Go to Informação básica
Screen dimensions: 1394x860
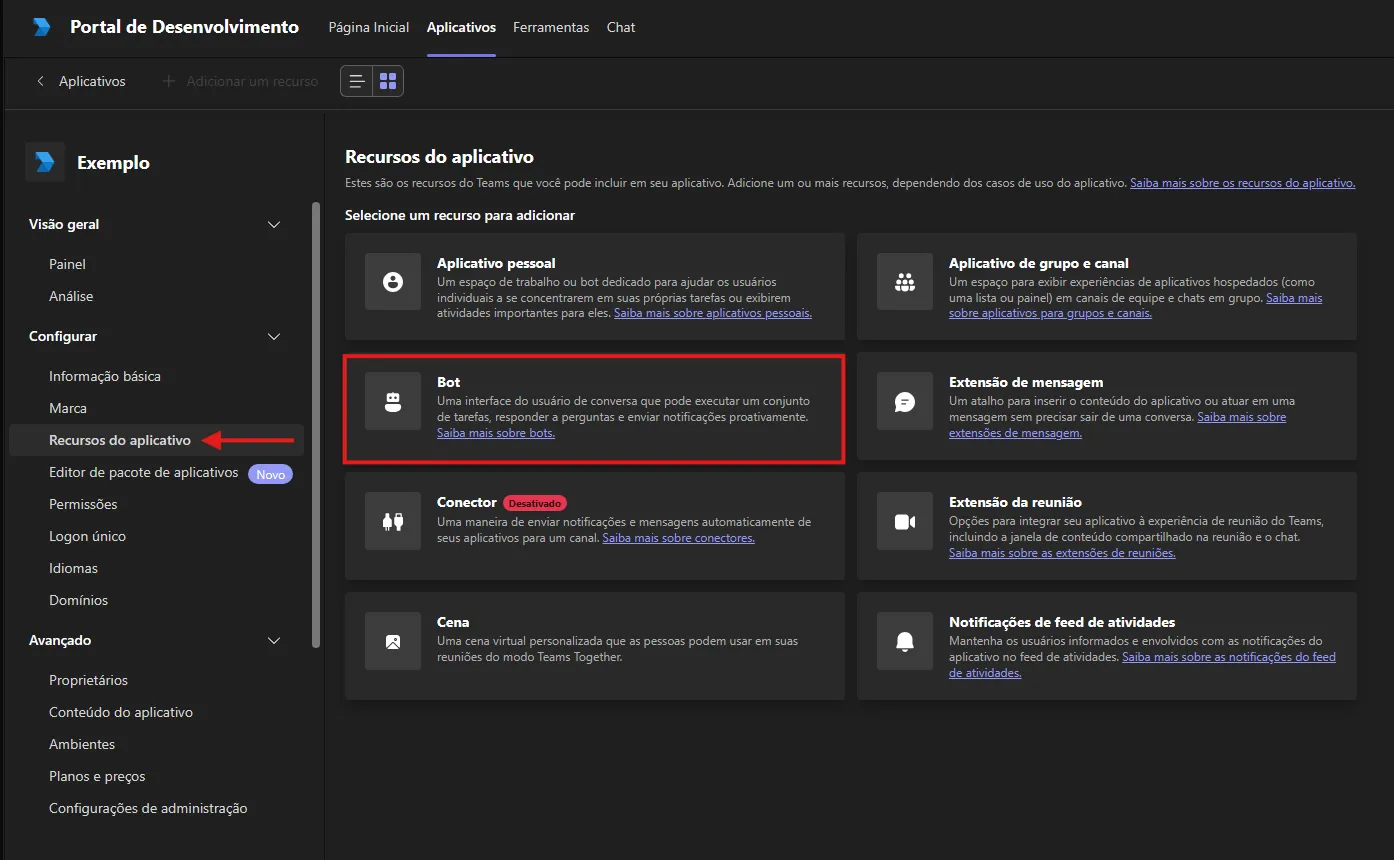coord(105,376)
